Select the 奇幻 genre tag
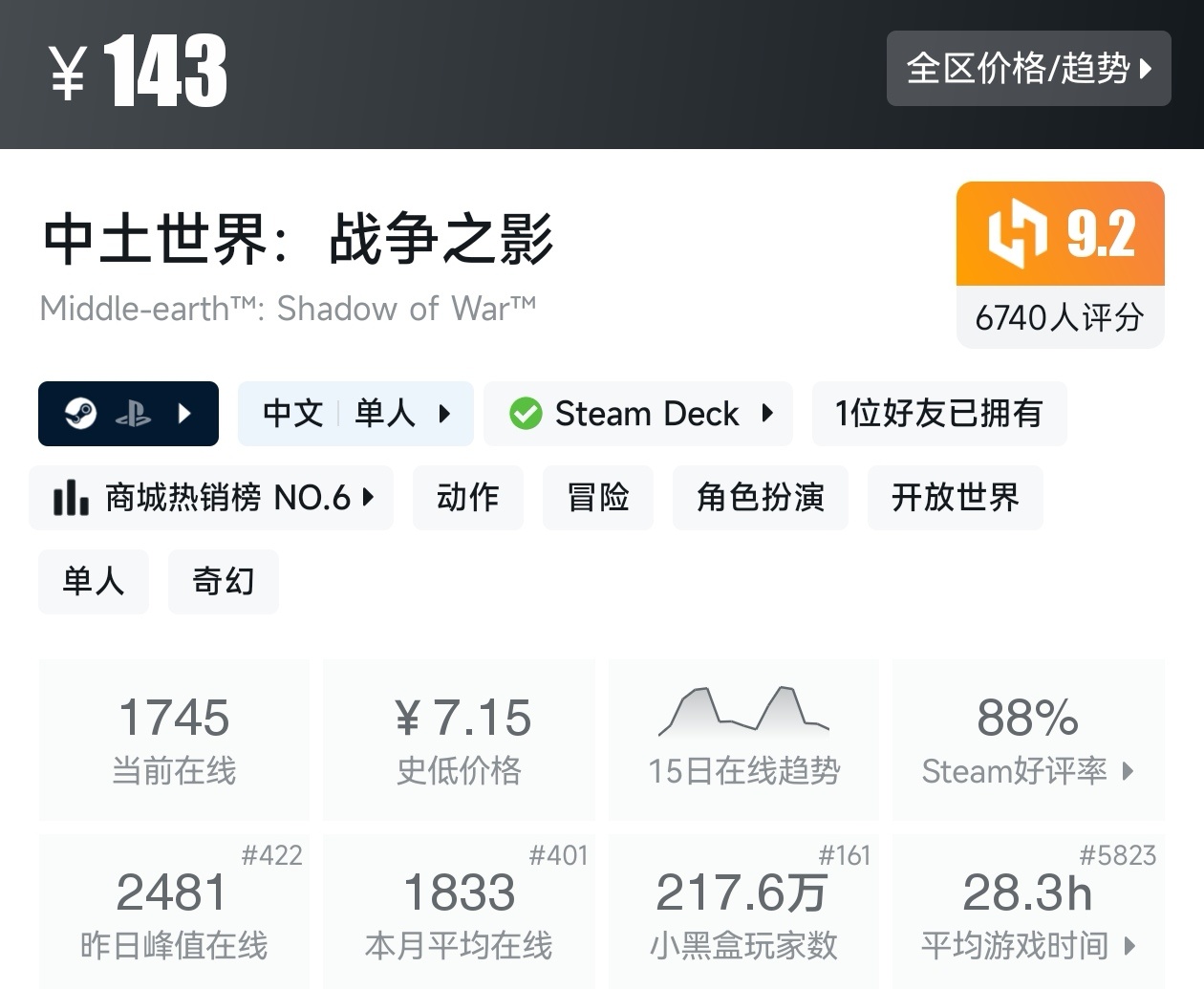 (224, 581)
